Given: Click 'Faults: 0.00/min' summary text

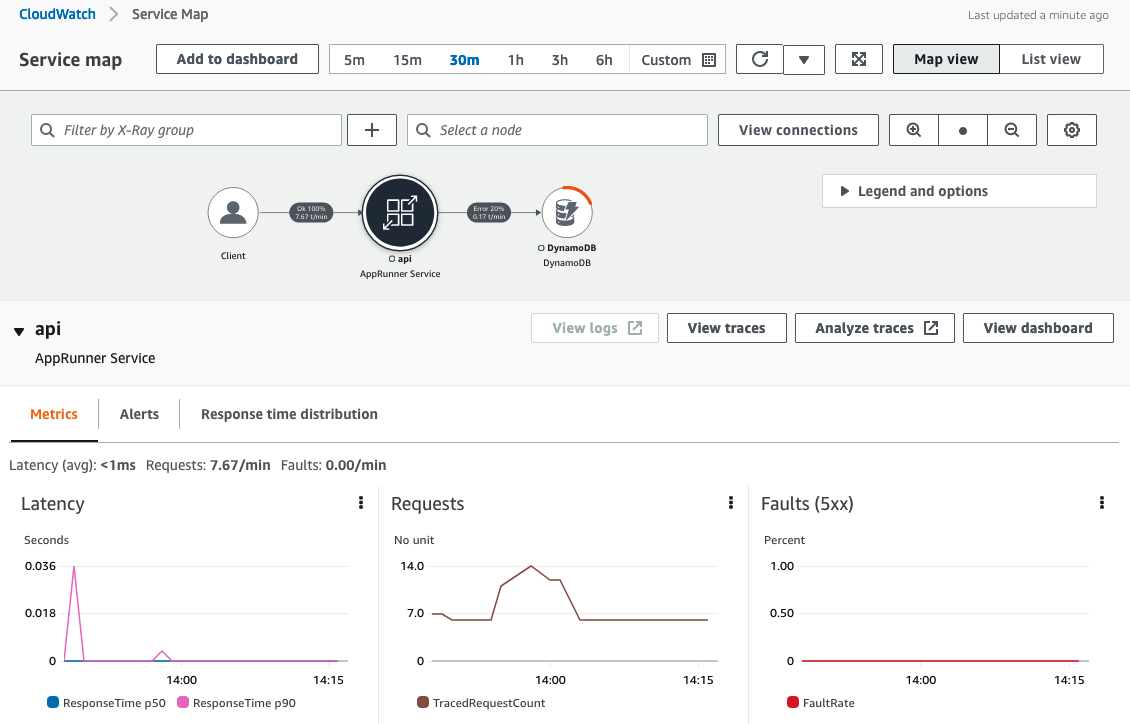Looking at the screenshot, I should coord(333,465).
